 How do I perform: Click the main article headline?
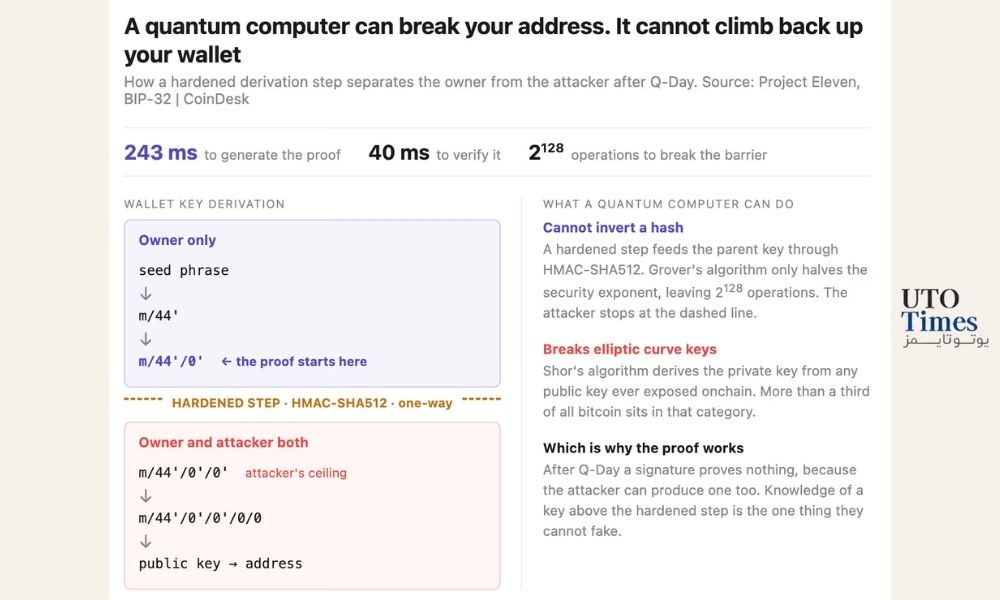(493, 40)
